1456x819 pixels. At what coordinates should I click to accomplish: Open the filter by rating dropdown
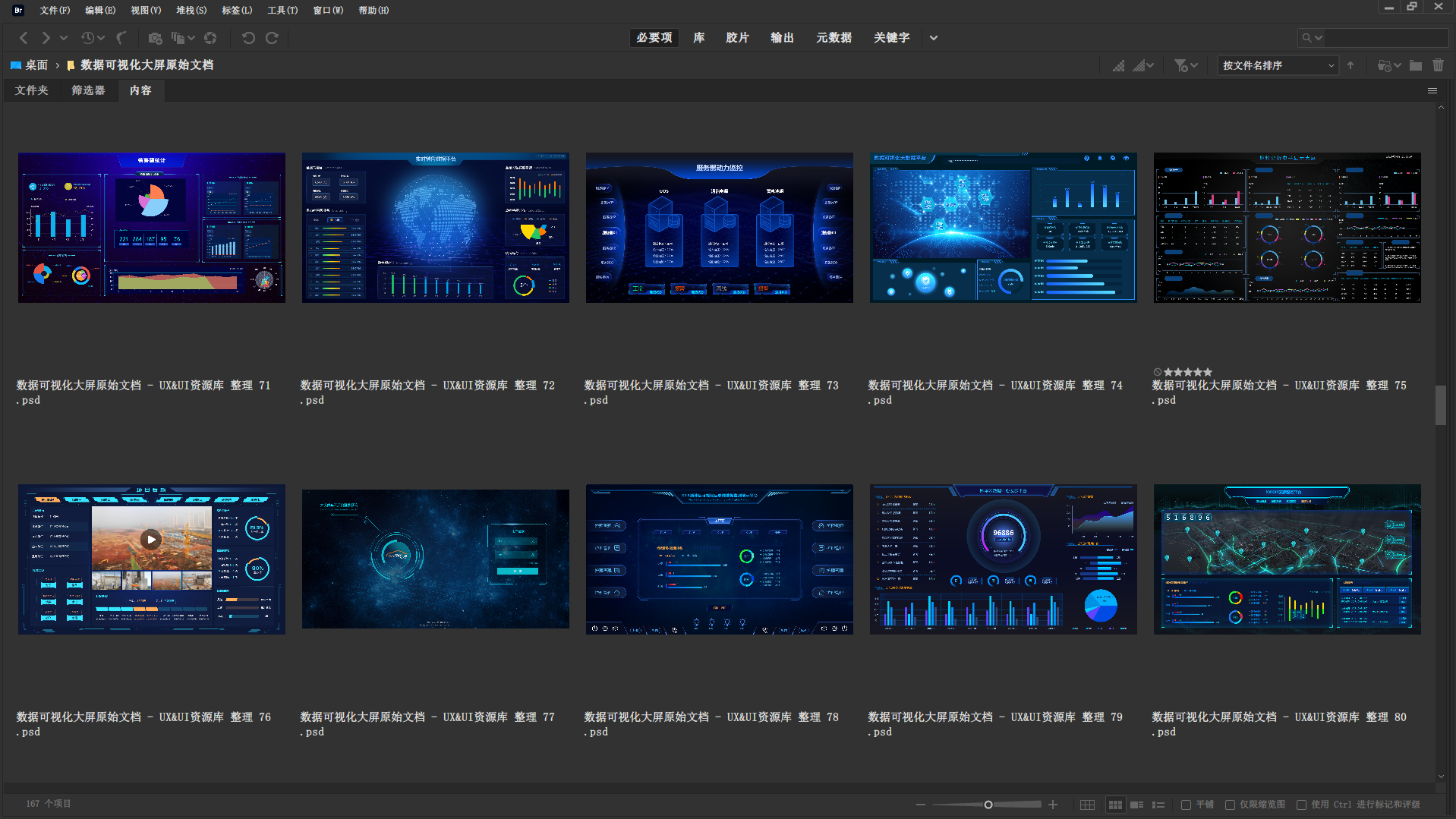coord(1186,66)
